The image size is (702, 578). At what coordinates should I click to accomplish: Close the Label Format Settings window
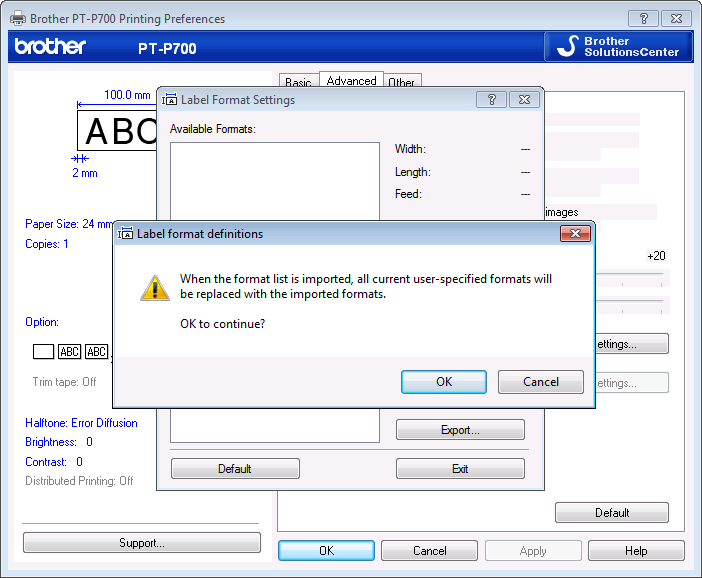pos(524,99)
